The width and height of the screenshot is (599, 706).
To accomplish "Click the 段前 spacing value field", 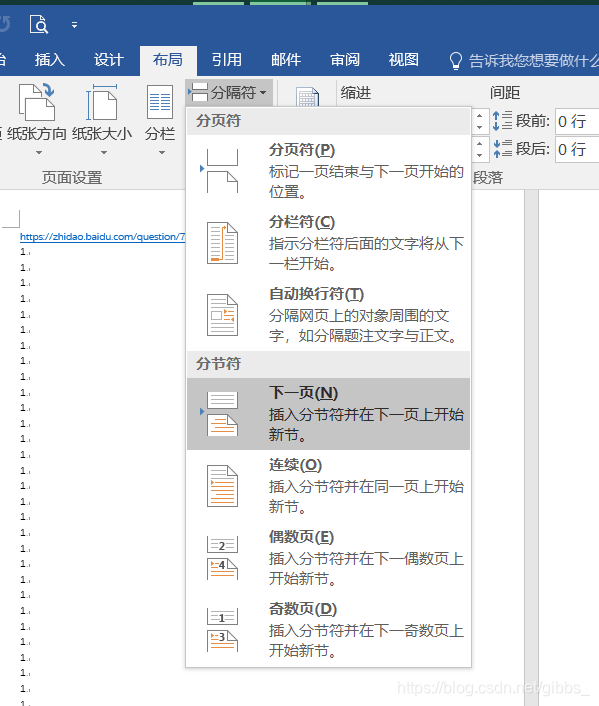I will coord(577,121).
